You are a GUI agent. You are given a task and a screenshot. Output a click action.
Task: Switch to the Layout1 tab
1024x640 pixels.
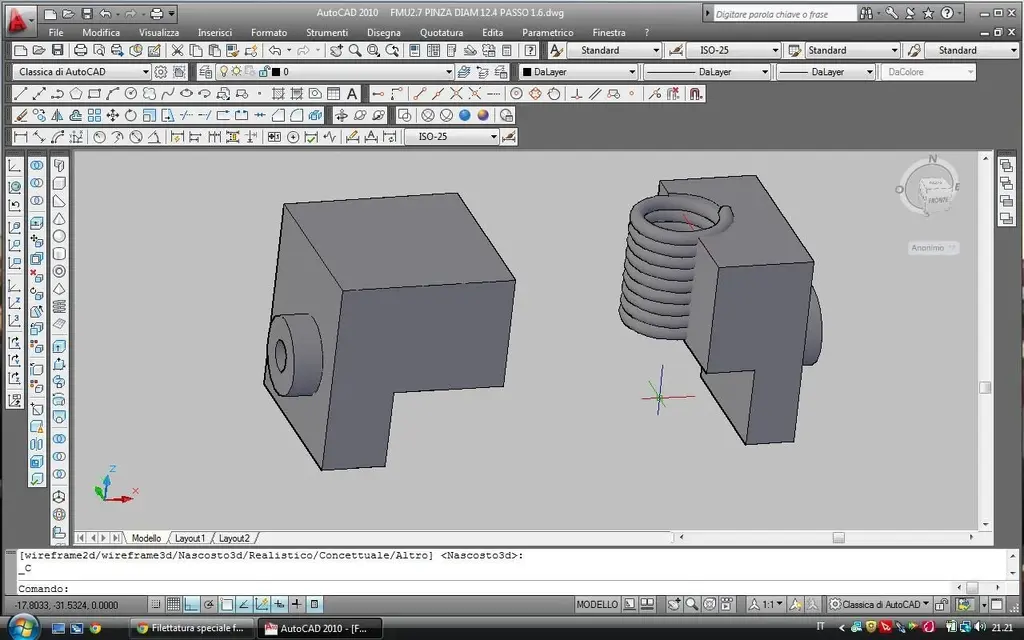(189, 538)
